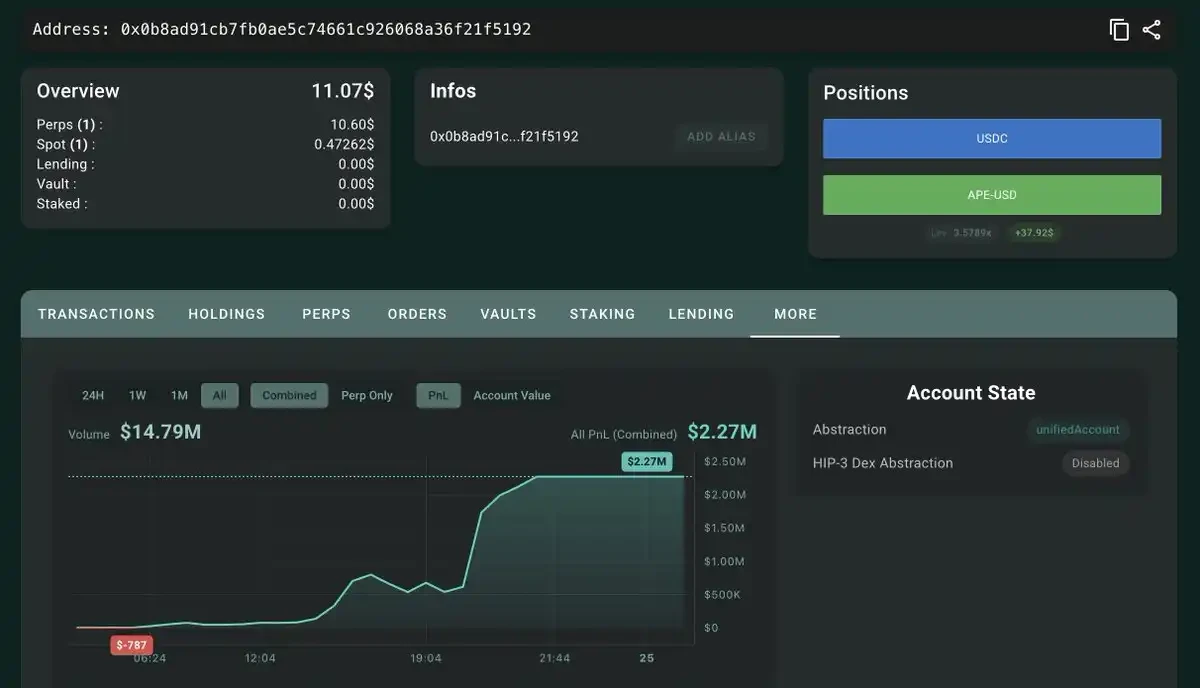Image resolution: width=1200 pixels, height=688 pixels.
Task: Share the address via the share icon
Action: tap(1151, 29)
